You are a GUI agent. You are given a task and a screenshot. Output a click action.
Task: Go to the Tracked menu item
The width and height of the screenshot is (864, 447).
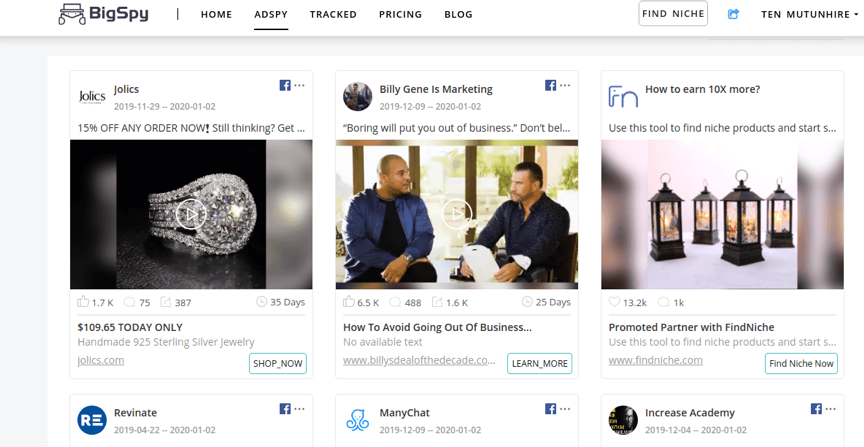[333, 15]
